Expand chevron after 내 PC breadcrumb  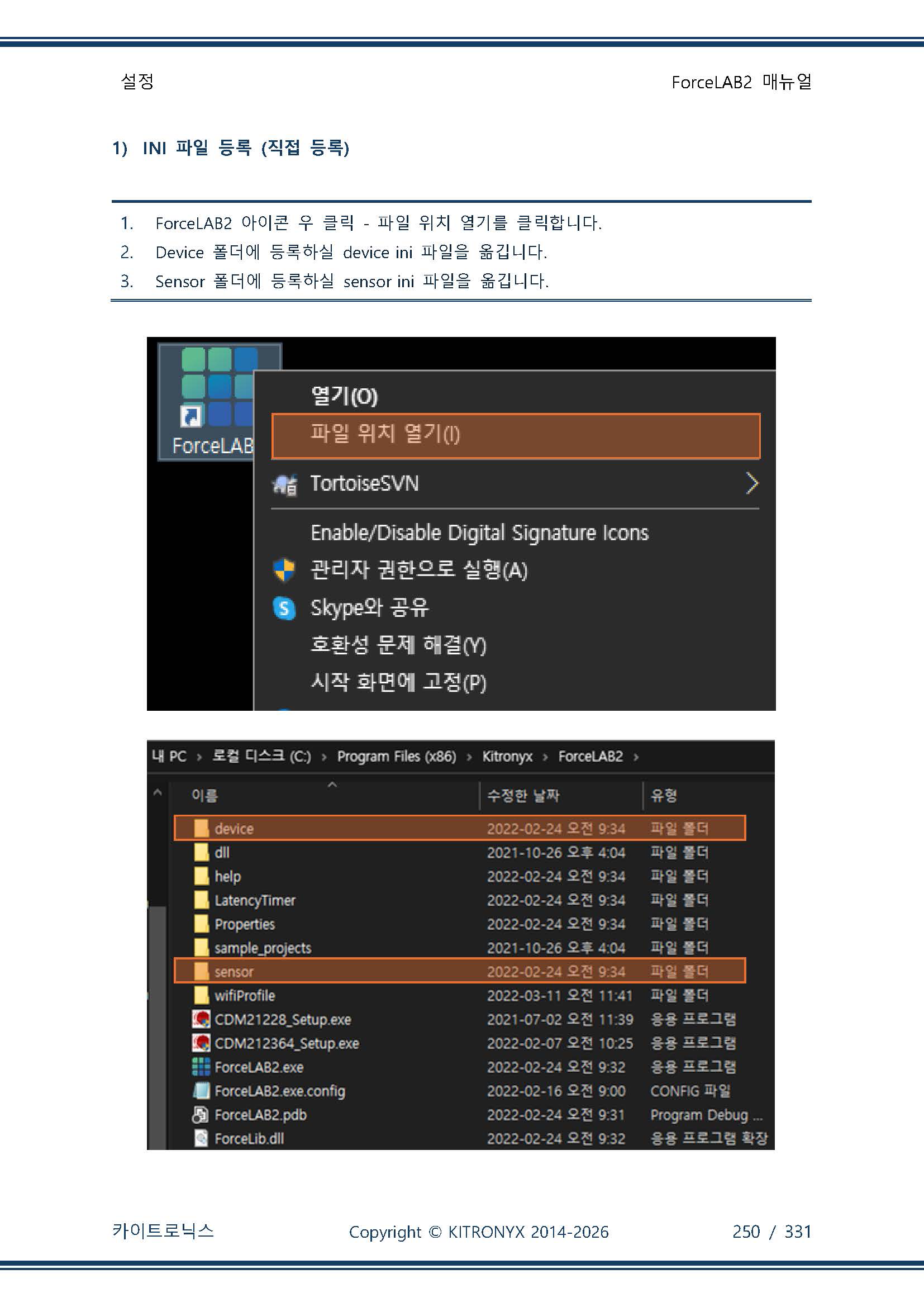click(199, 757)
